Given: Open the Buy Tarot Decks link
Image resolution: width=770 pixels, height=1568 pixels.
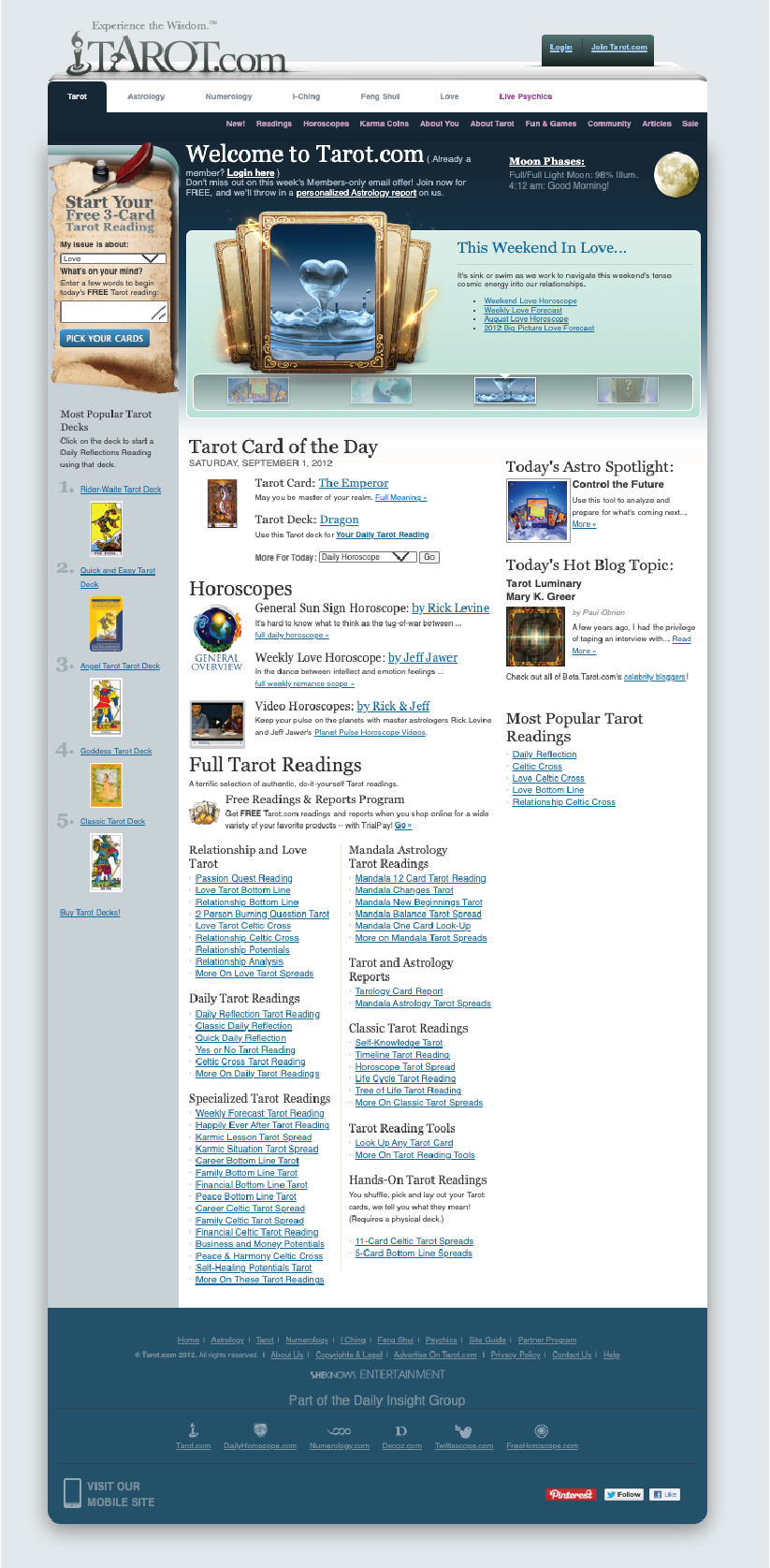Looking at the screenshot, I should coord(91,913).
